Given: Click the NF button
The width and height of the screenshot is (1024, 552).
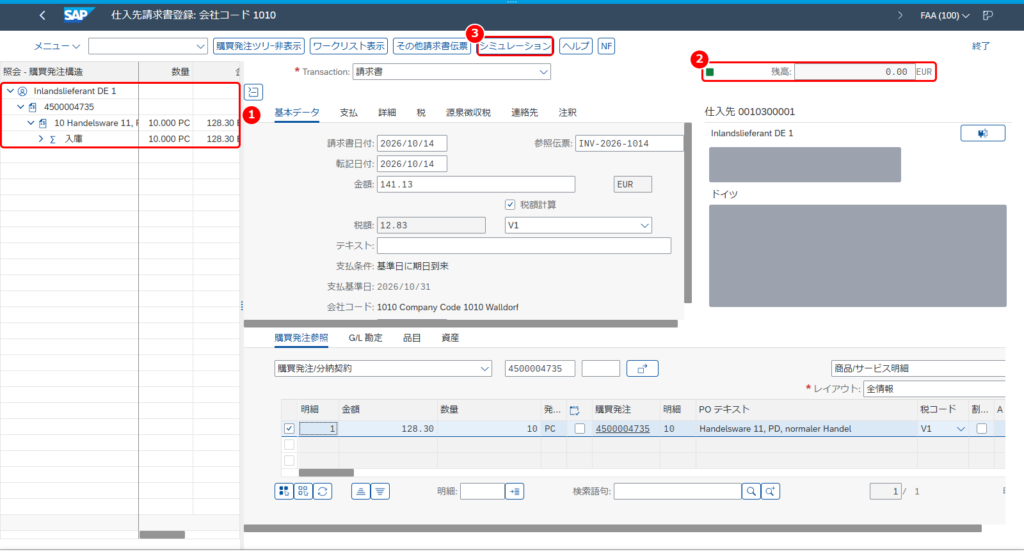Looking at the screenshot, I should 606,46.
